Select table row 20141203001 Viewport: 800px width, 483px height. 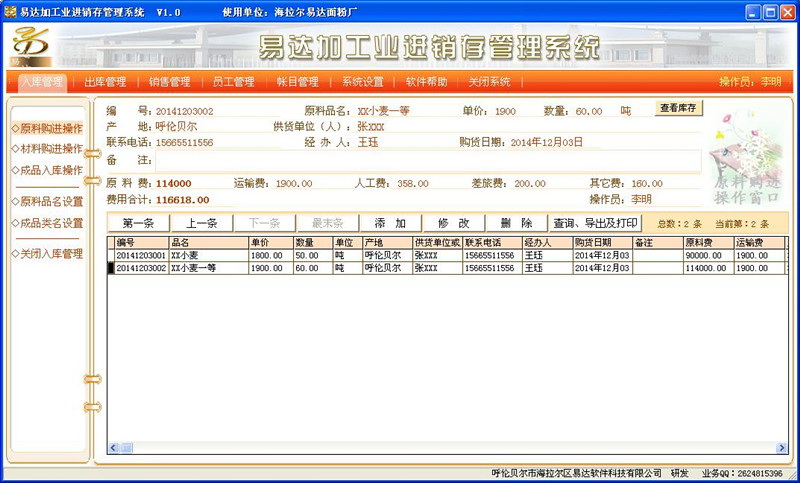click(447, 256)
